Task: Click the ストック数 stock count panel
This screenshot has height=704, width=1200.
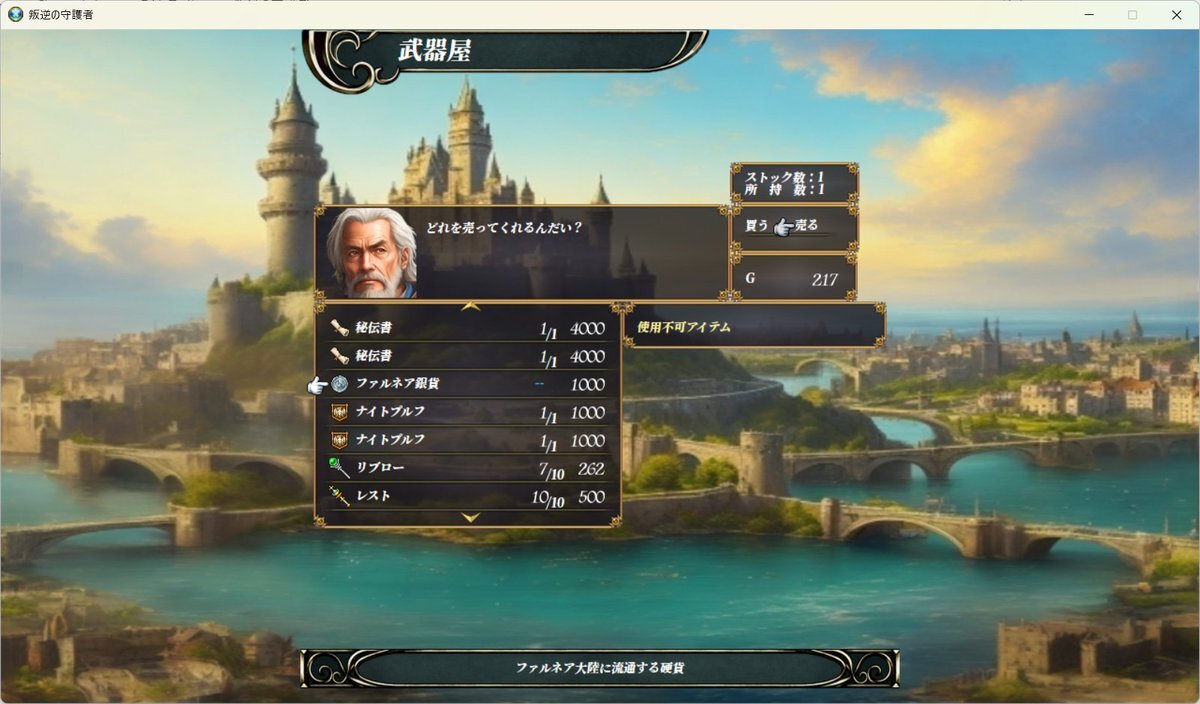Action: click(794, 183)
